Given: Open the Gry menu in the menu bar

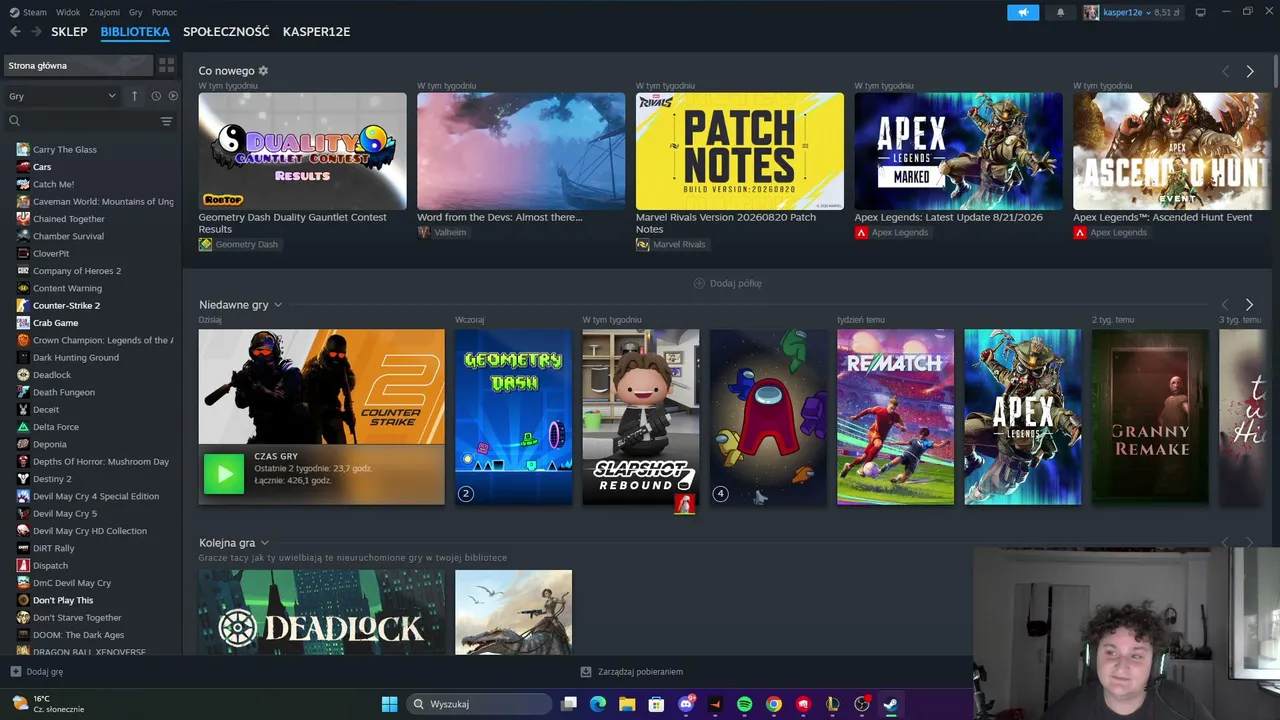Looking at the screenshot, I should (136, 12).
